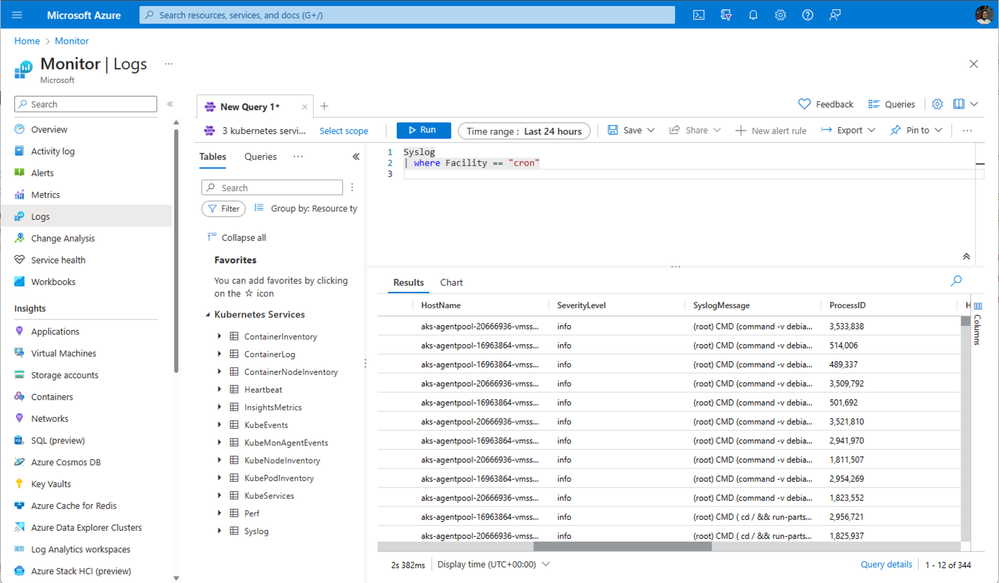This screenshot has height=583, width=999.
Task: Click Select scope link
Action: 343,131
